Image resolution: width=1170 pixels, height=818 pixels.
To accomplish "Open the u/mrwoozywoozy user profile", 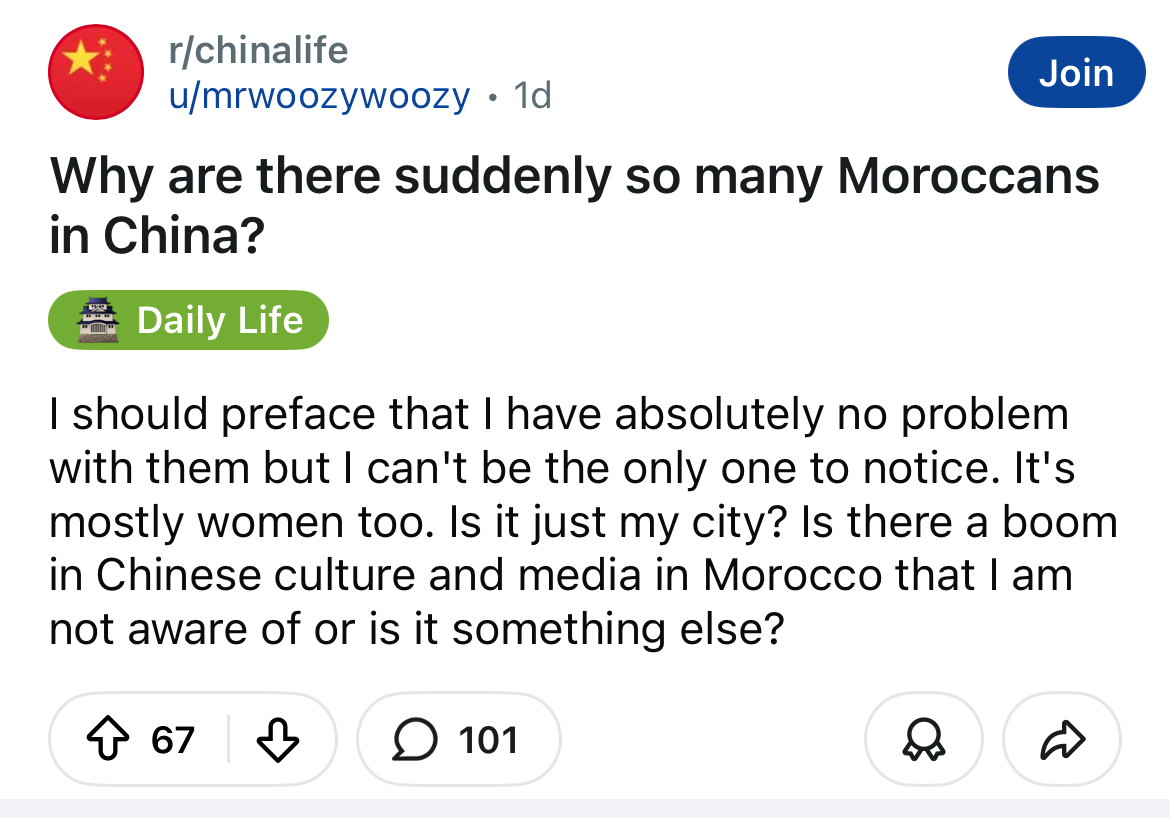I will click(x=319, y=96).
